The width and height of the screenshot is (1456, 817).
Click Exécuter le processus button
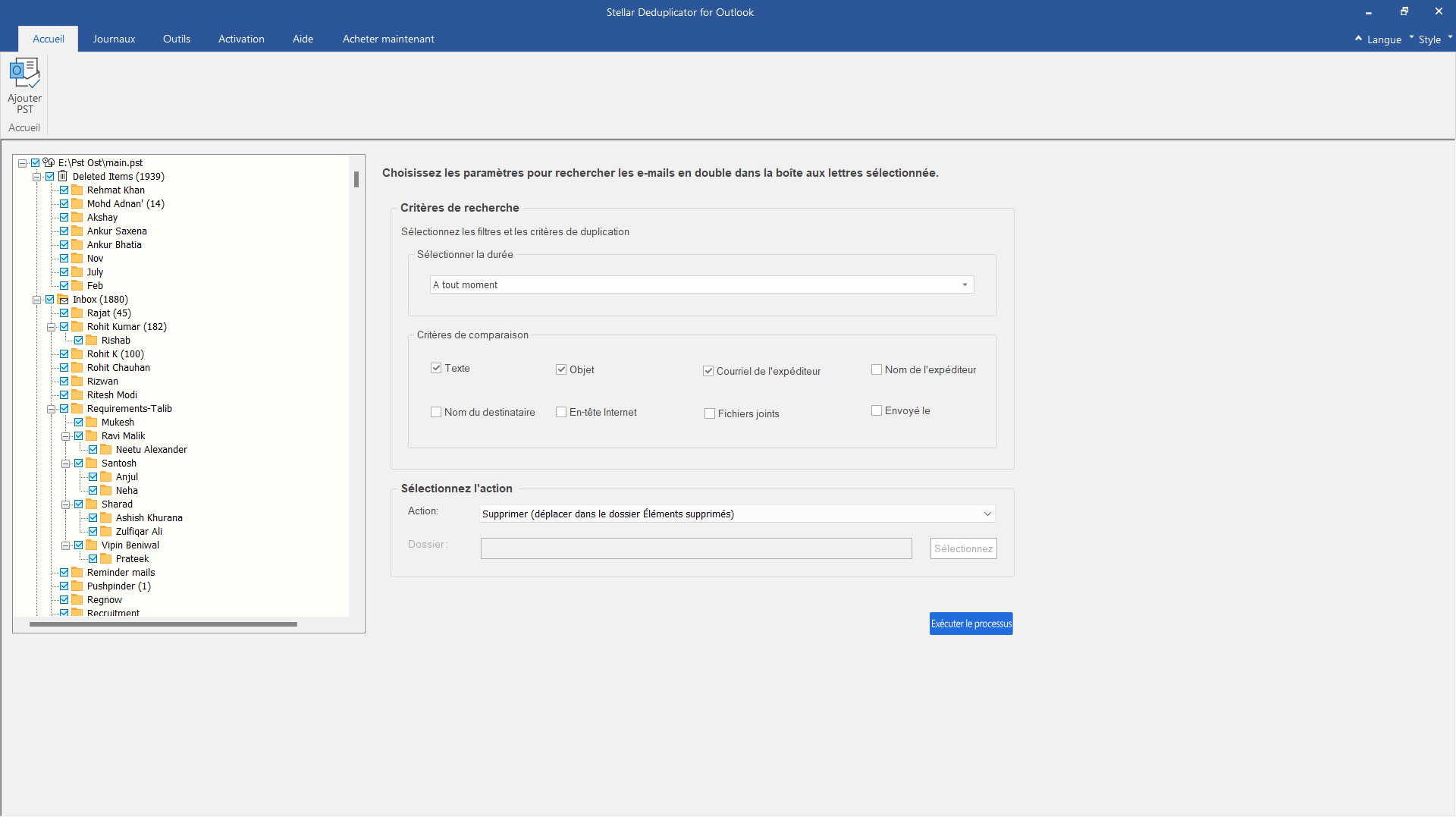(971, 624)
